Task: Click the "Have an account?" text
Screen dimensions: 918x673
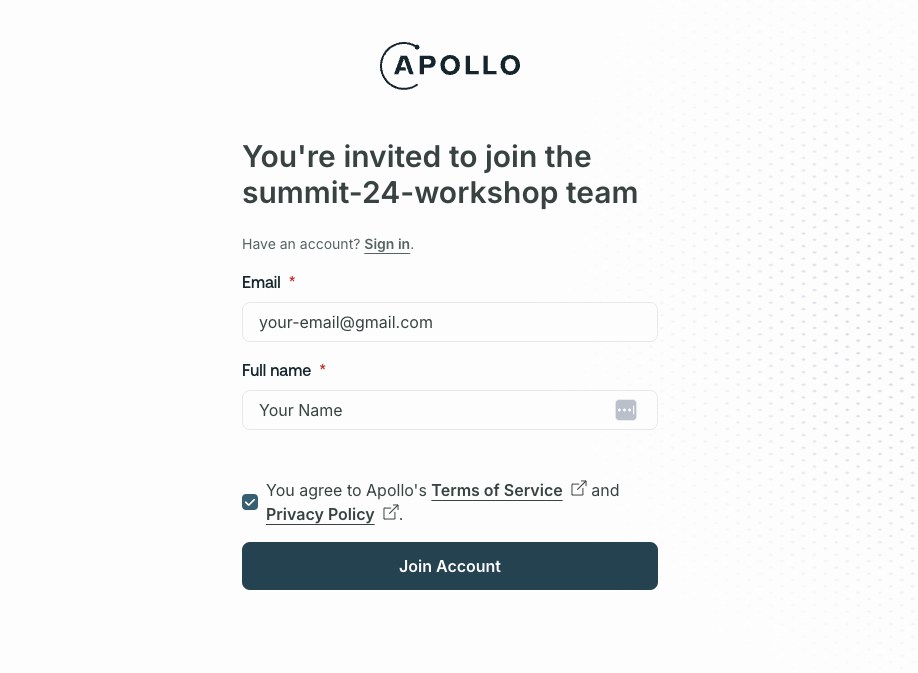Action: tap(301, 244)
